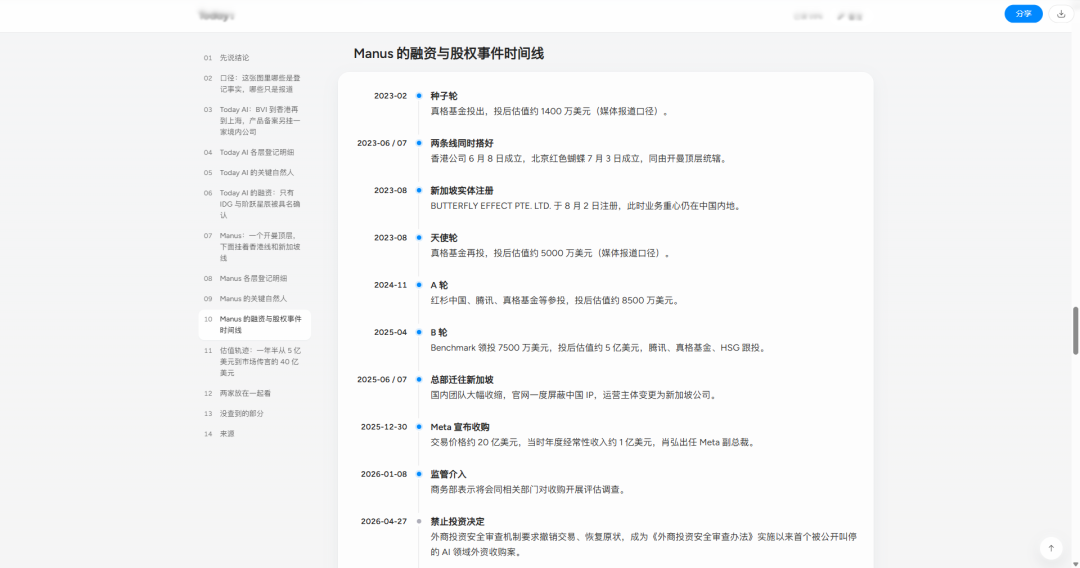Click the date label 2026-04-27

tap(384, 521)
